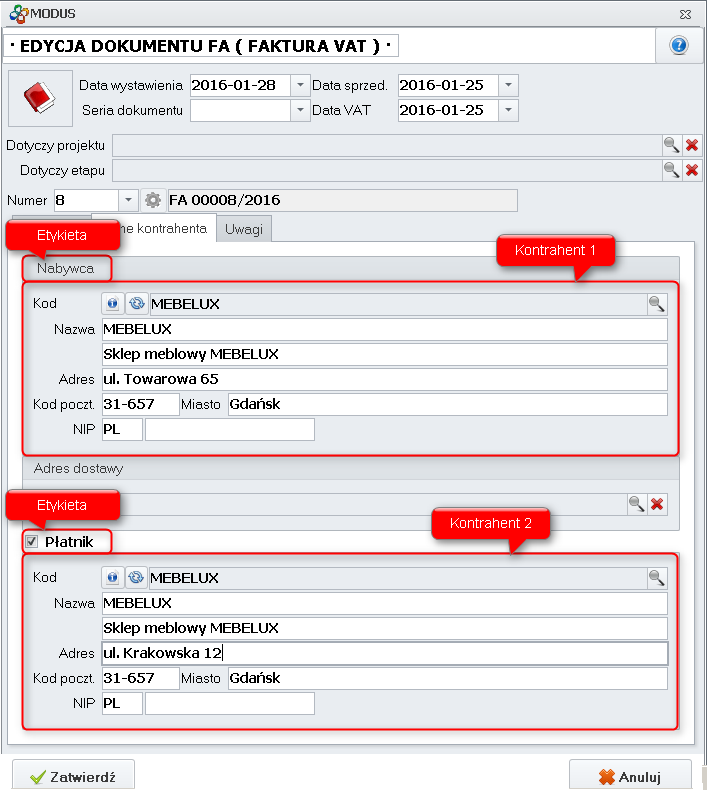Open the blue help question mark icon
The image size is (707, 790).
pos(679,45)
